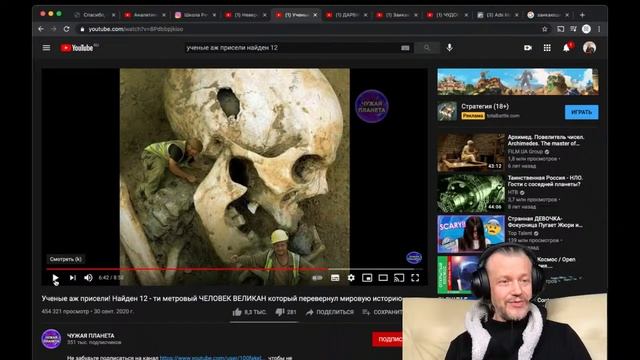The width and height of the screenshot is (640, 360).
Task: Open the YouTube apps grid
Action: coord(547,48)
